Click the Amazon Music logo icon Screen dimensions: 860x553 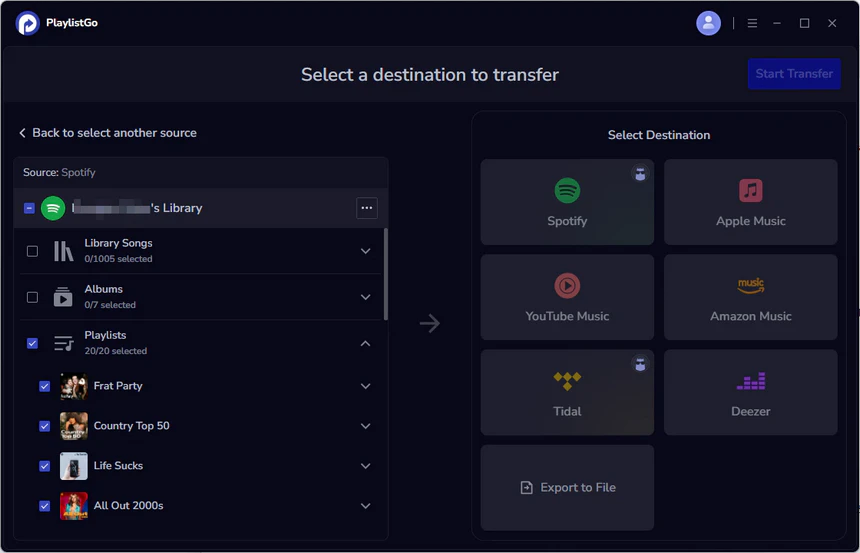tap(750, 286)
